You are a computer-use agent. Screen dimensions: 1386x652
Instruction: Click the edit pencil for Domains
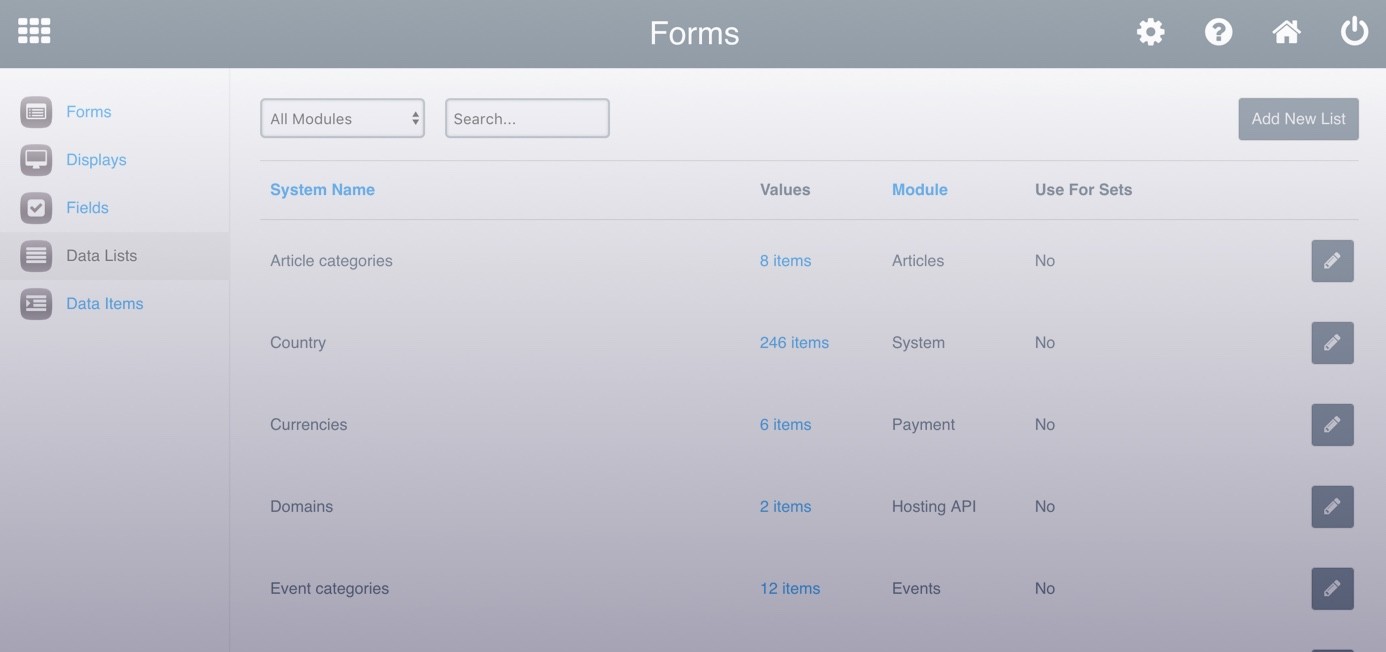point(1332,507)
